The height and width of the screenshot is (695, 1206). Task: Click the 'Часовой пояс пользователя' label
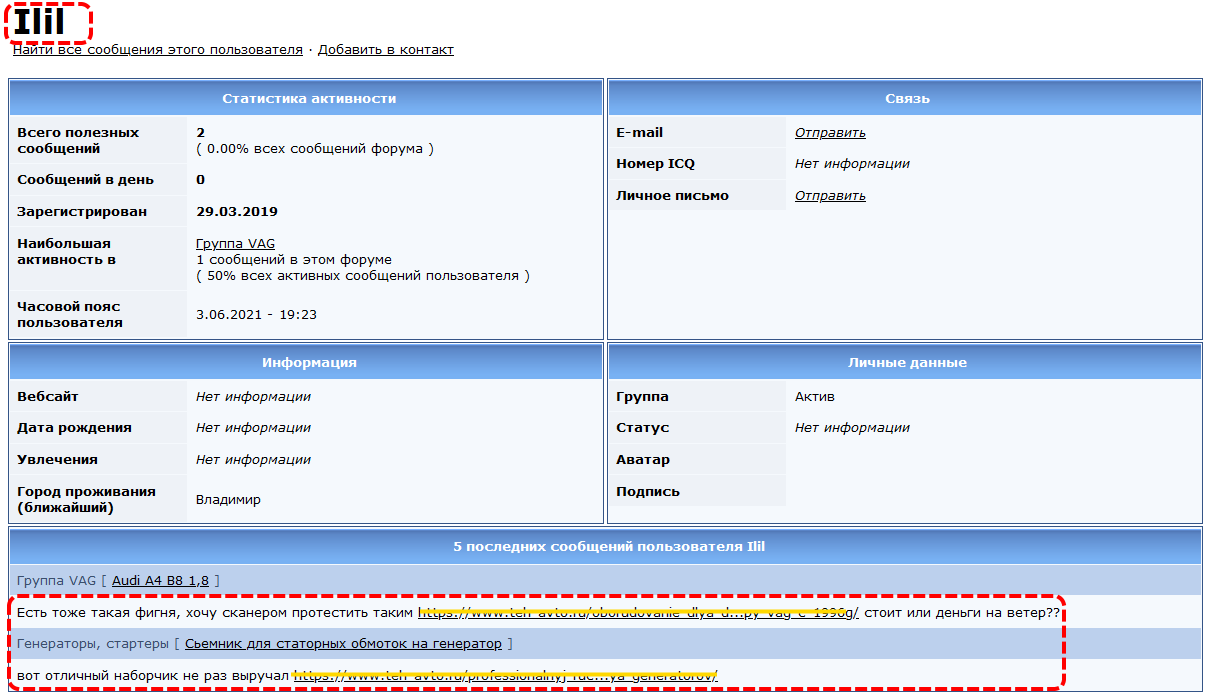click(70, 314)
